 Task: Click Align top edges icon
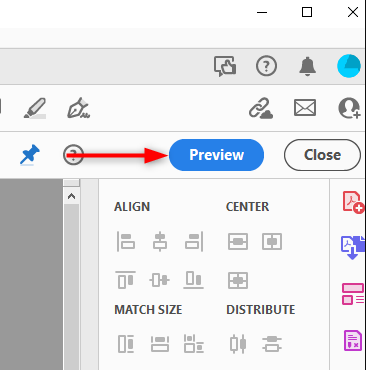point(125,280)
